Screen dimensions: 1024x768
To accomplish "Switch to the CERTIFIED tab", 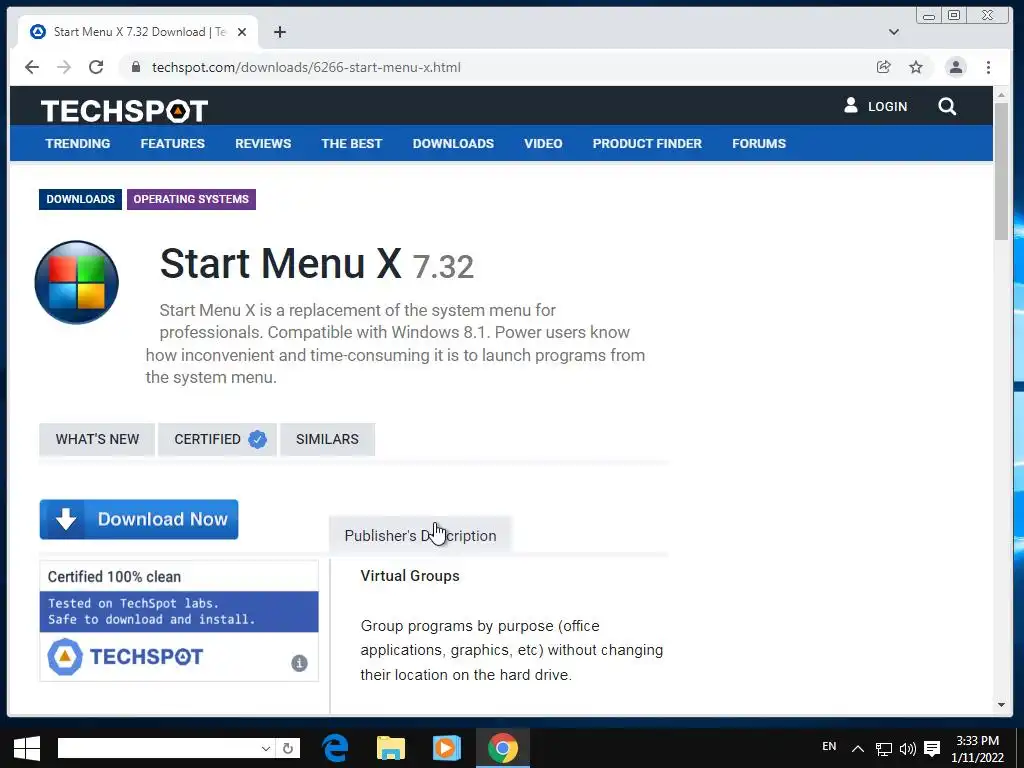I will click(x=217, y=440).
